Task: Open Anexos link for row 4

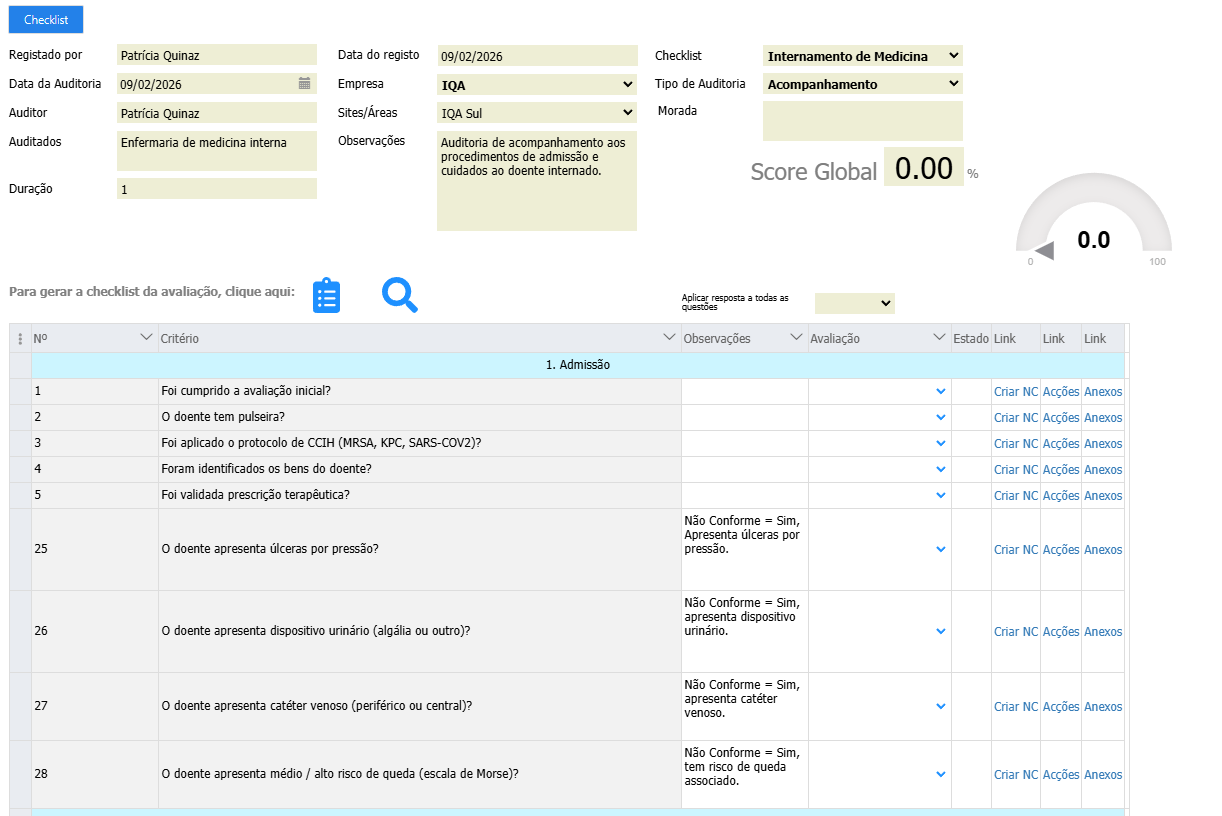Action: [x=1103, y=470]
